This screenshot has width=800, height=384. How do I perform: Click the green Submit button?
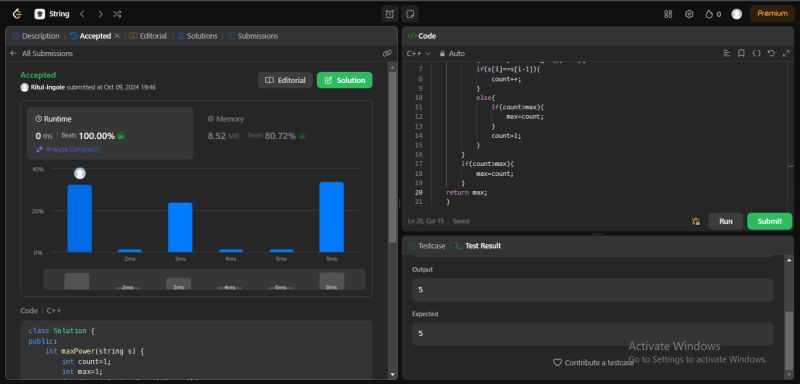pos(769,221)
